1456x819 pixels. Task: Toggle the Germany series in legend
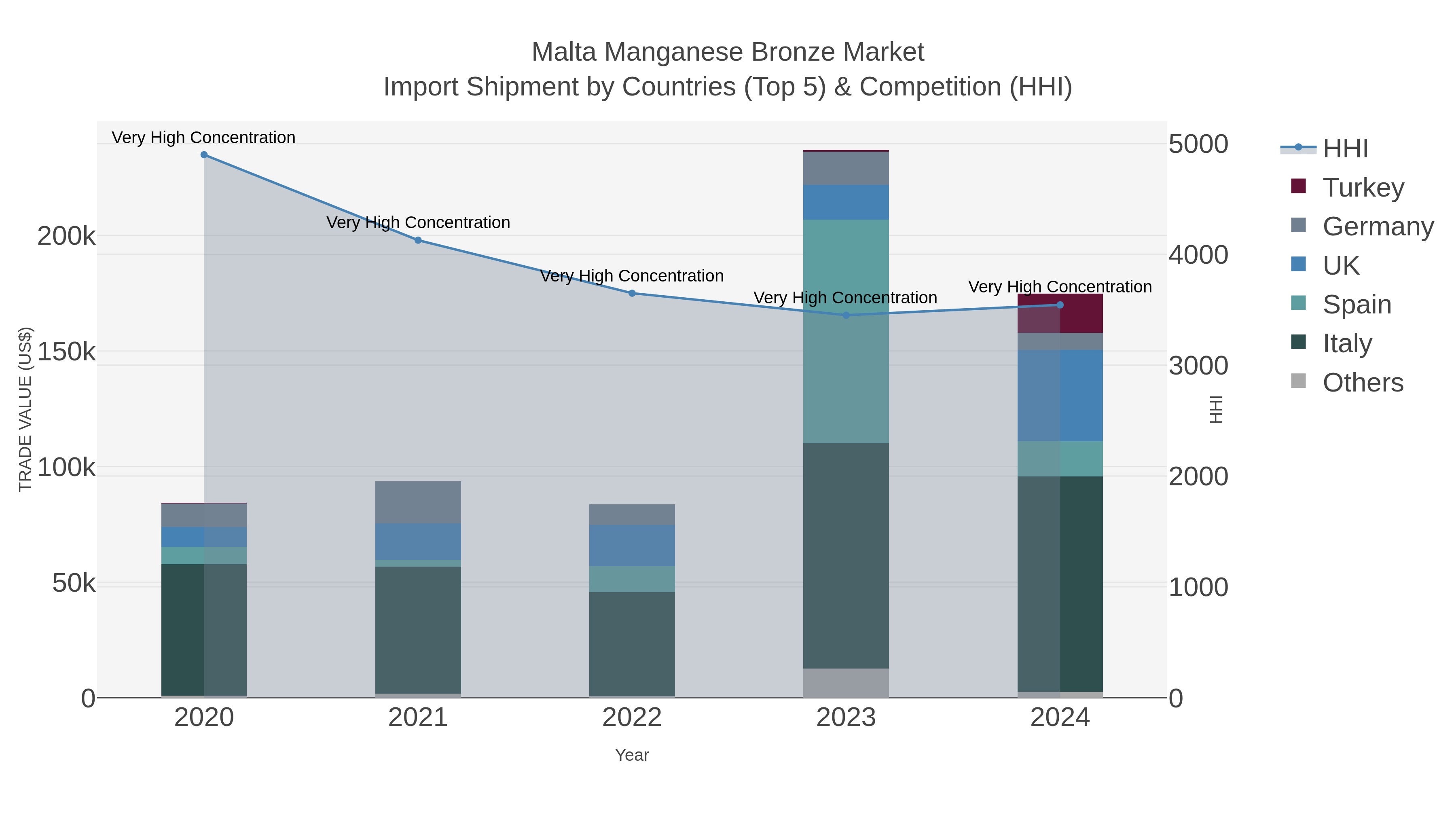click(1362, 226)
